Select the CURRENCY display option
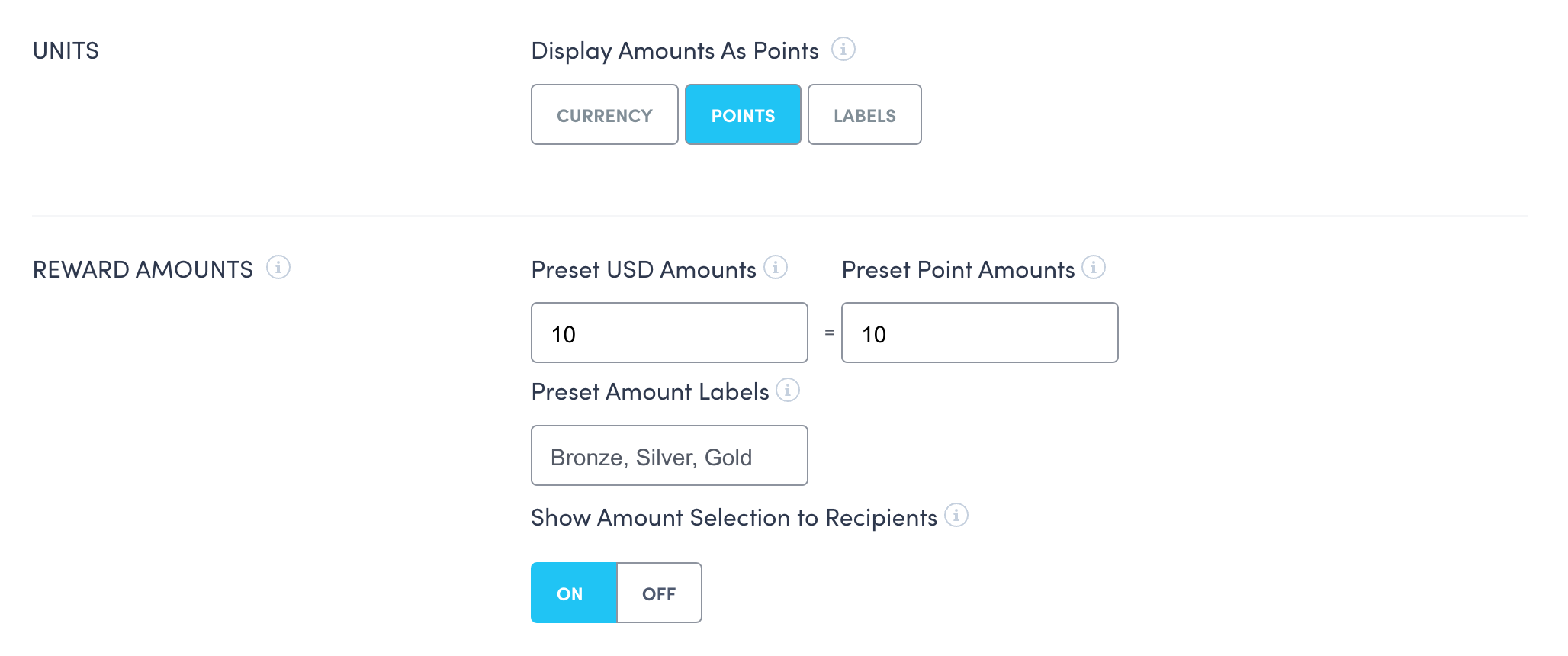The width and height of the screenshot is (1568, 656). click(604, 115)
